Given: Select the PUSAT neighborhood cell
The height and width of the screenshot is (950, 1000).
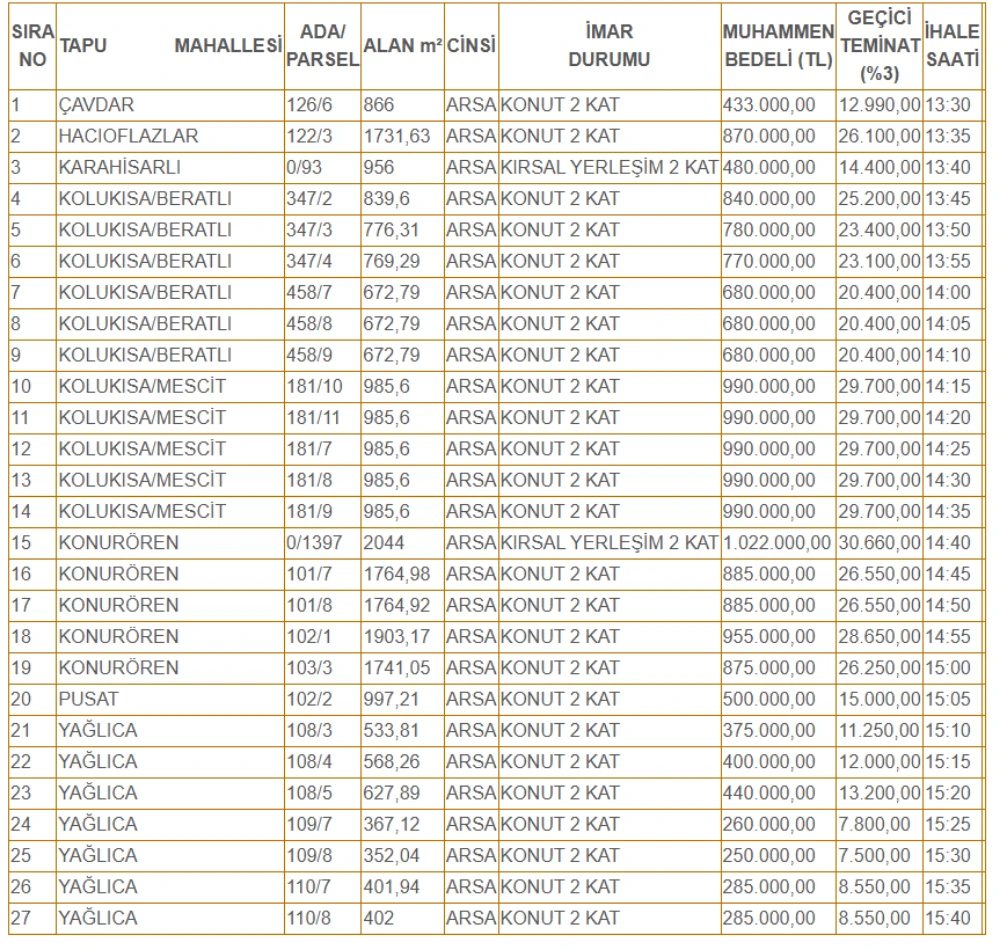Looking at the screenshot, I should [x=87, y=699].
